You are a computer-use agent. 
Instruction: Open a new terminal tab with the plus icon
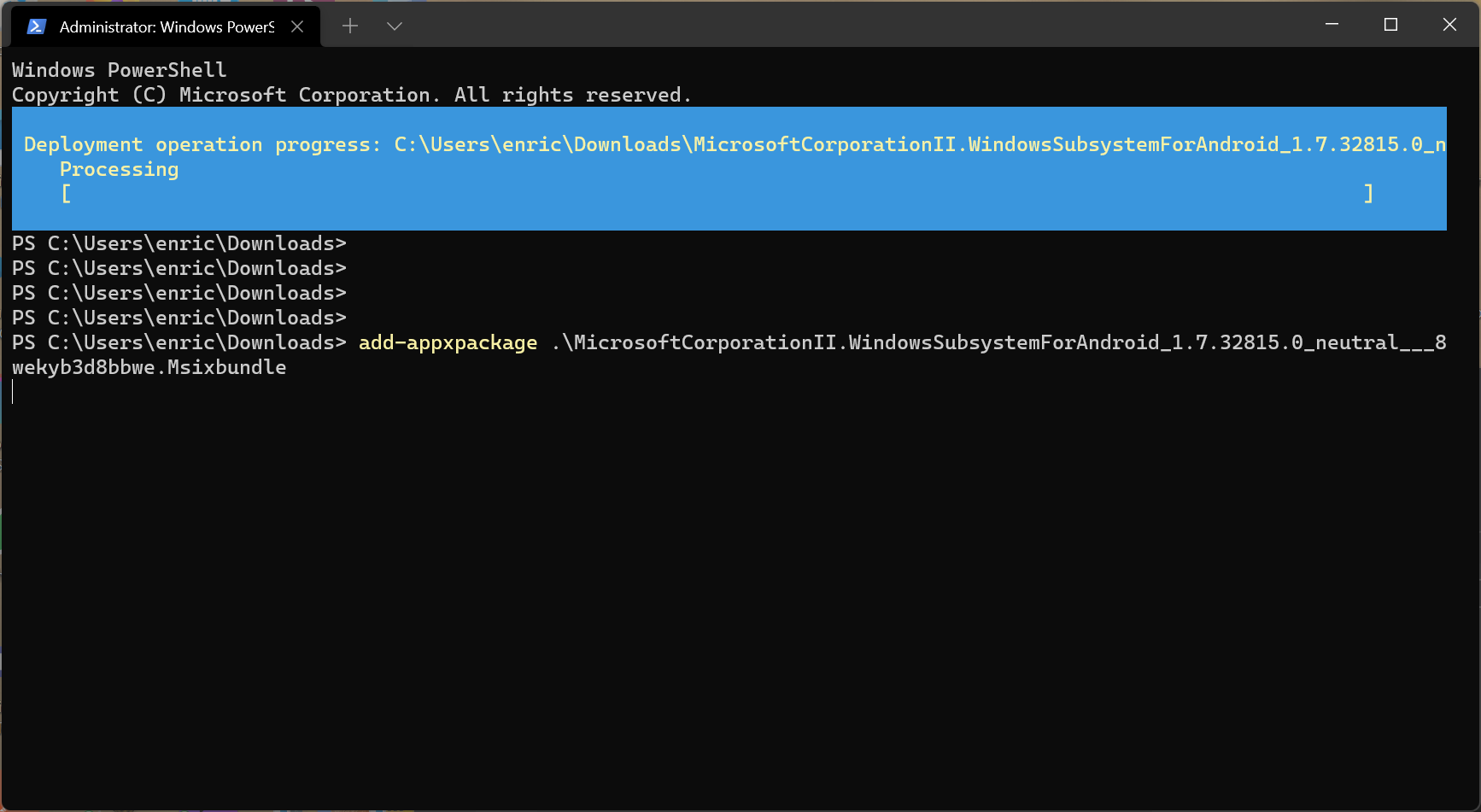pyautogui.click(x=349, y=26)
